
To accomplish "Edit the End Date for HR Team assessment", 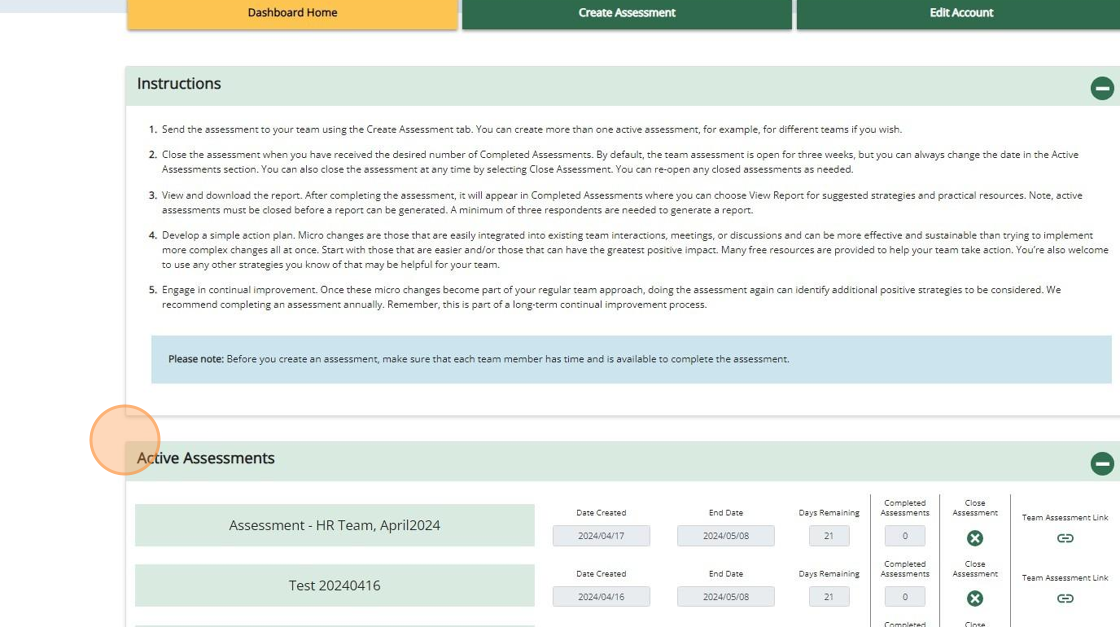I will point(726,536).
